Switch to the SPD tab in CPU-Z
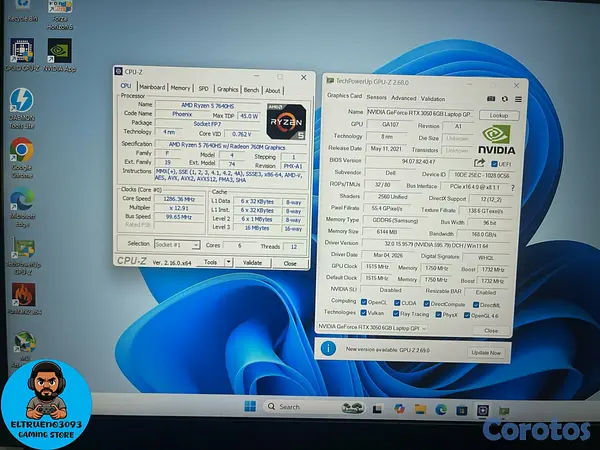600x450 pixels. [204, 88]
